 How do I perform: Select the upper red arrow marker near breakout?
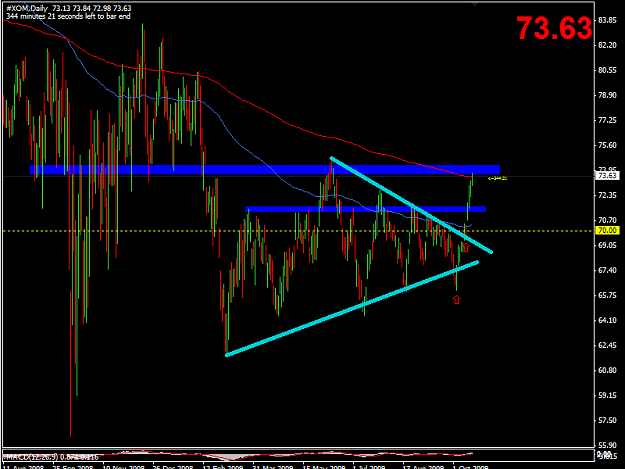click(x=465, y=247)
